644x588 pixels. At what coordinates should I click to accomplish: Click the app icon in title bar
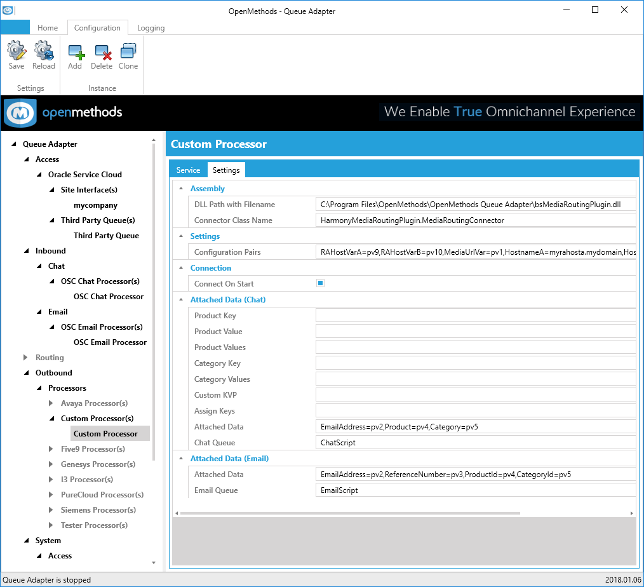point(8,10)
